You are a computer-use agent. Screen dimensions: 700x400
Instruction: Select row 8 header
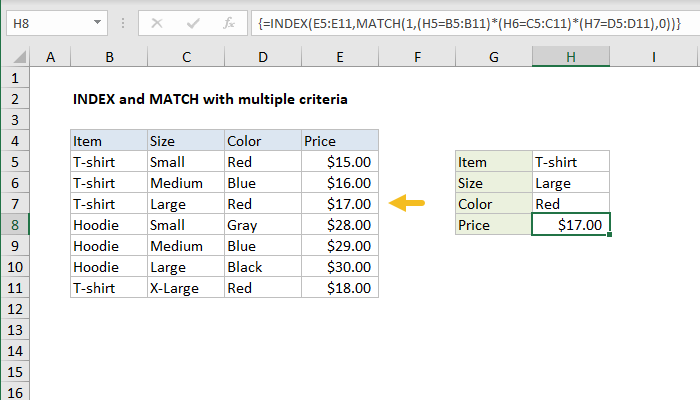(x=15, y=225)
